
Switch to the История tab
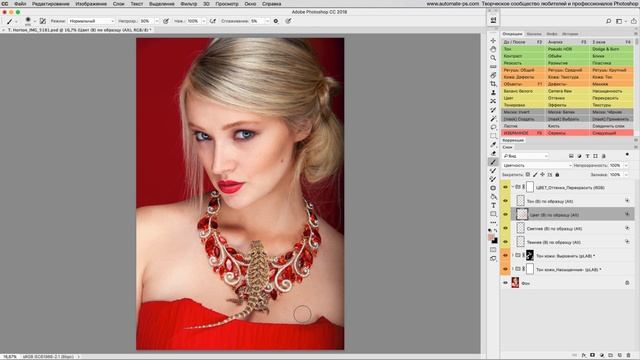(x=570, y=34)
